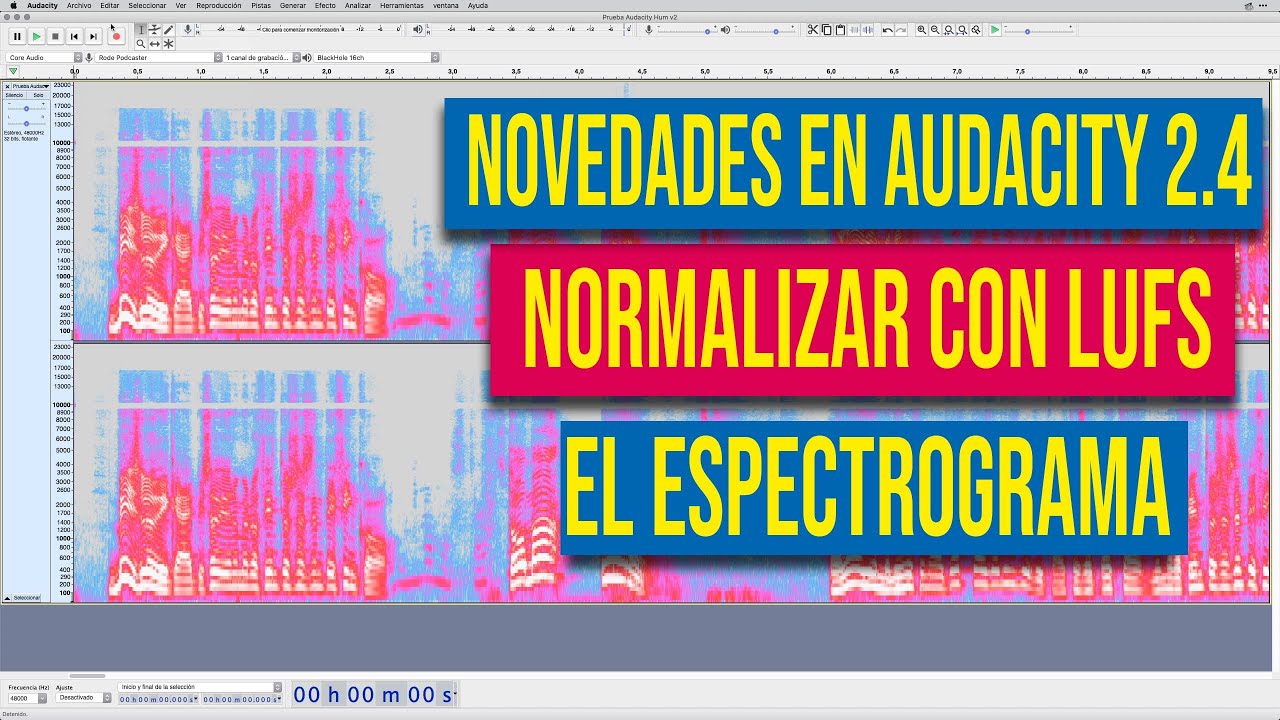Click the Cut scissors icon
The width and height of the screenshot is (1280, 720).
(x=813, y=30)
